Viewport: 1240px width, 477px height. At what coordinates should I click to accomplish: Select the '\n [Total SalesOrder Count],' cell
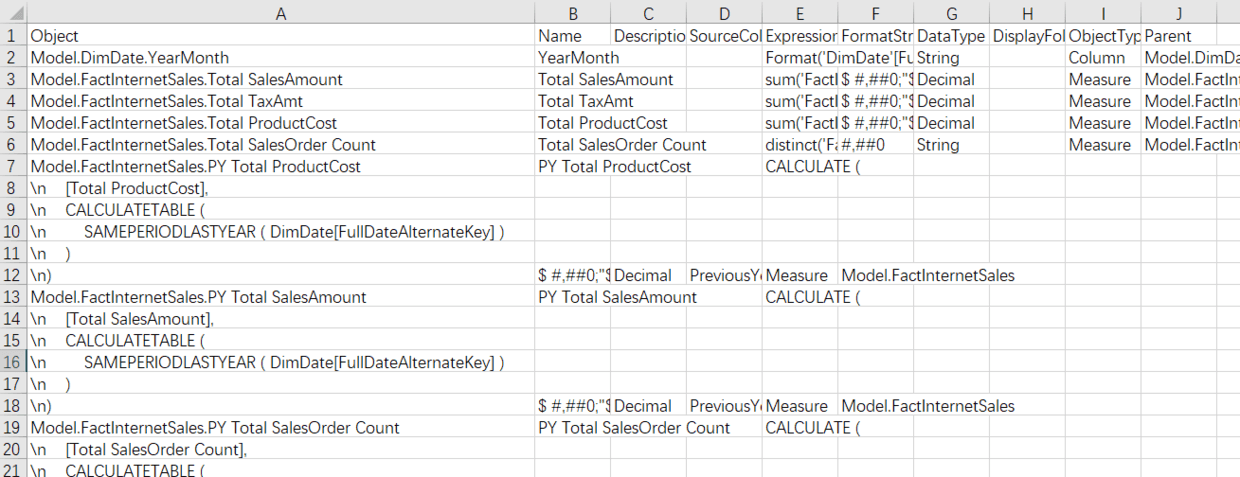(x=280, y=450)
